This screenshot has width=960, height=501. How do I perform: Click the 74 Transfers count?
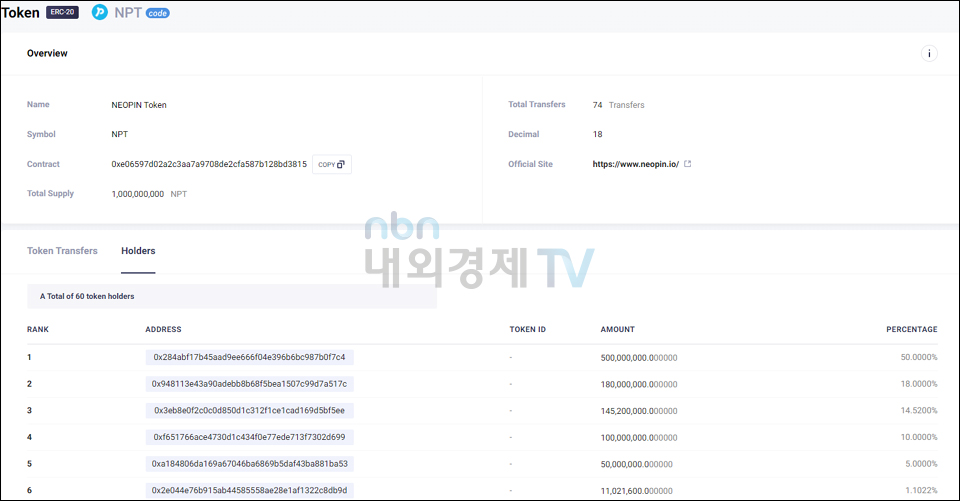(618, 105)
